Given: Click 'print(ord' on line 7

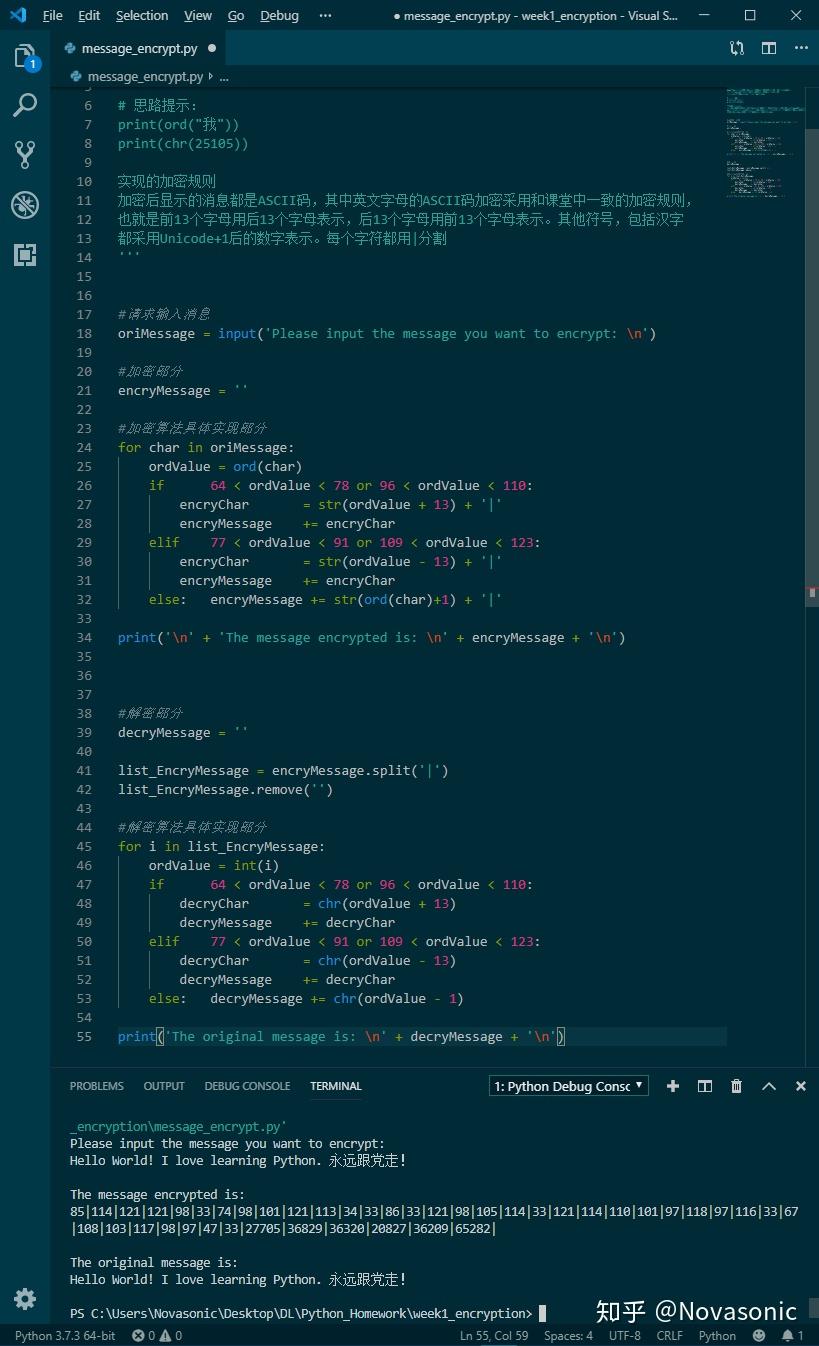Looking at the screenshot, I should point(152,125).
